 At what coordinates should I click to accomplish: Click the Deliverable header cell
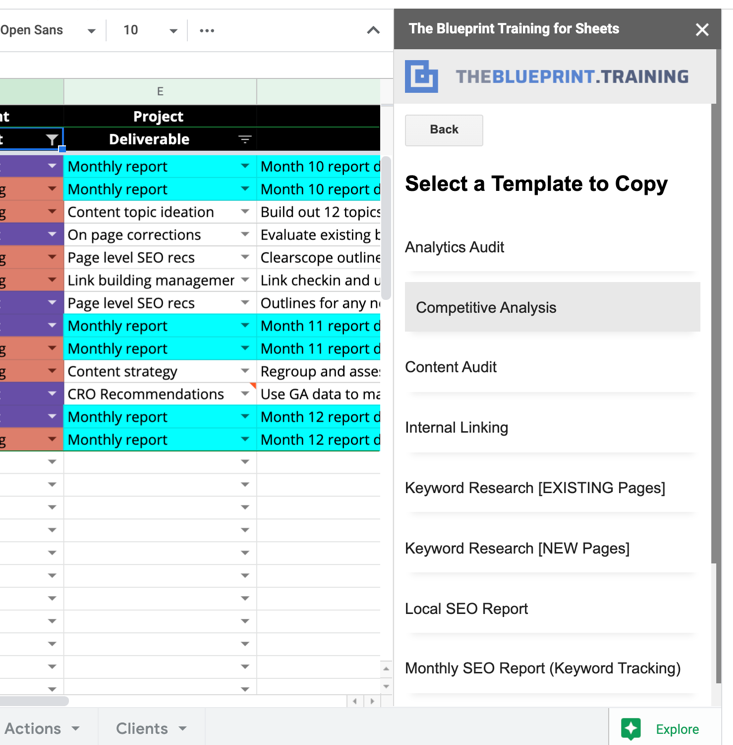(160, 139)
